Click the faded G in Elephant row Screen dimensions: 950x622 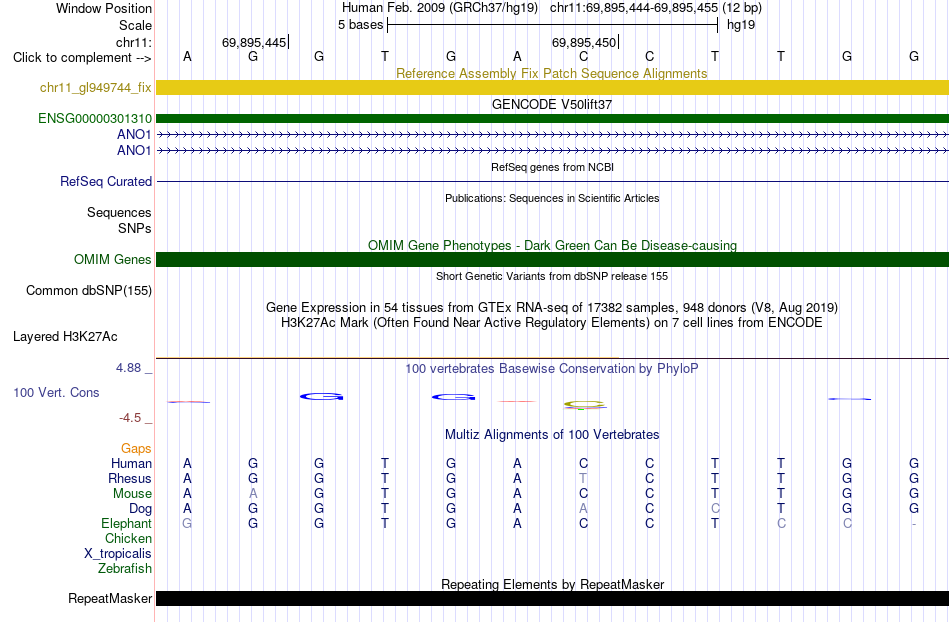click(x=187, y=523)
